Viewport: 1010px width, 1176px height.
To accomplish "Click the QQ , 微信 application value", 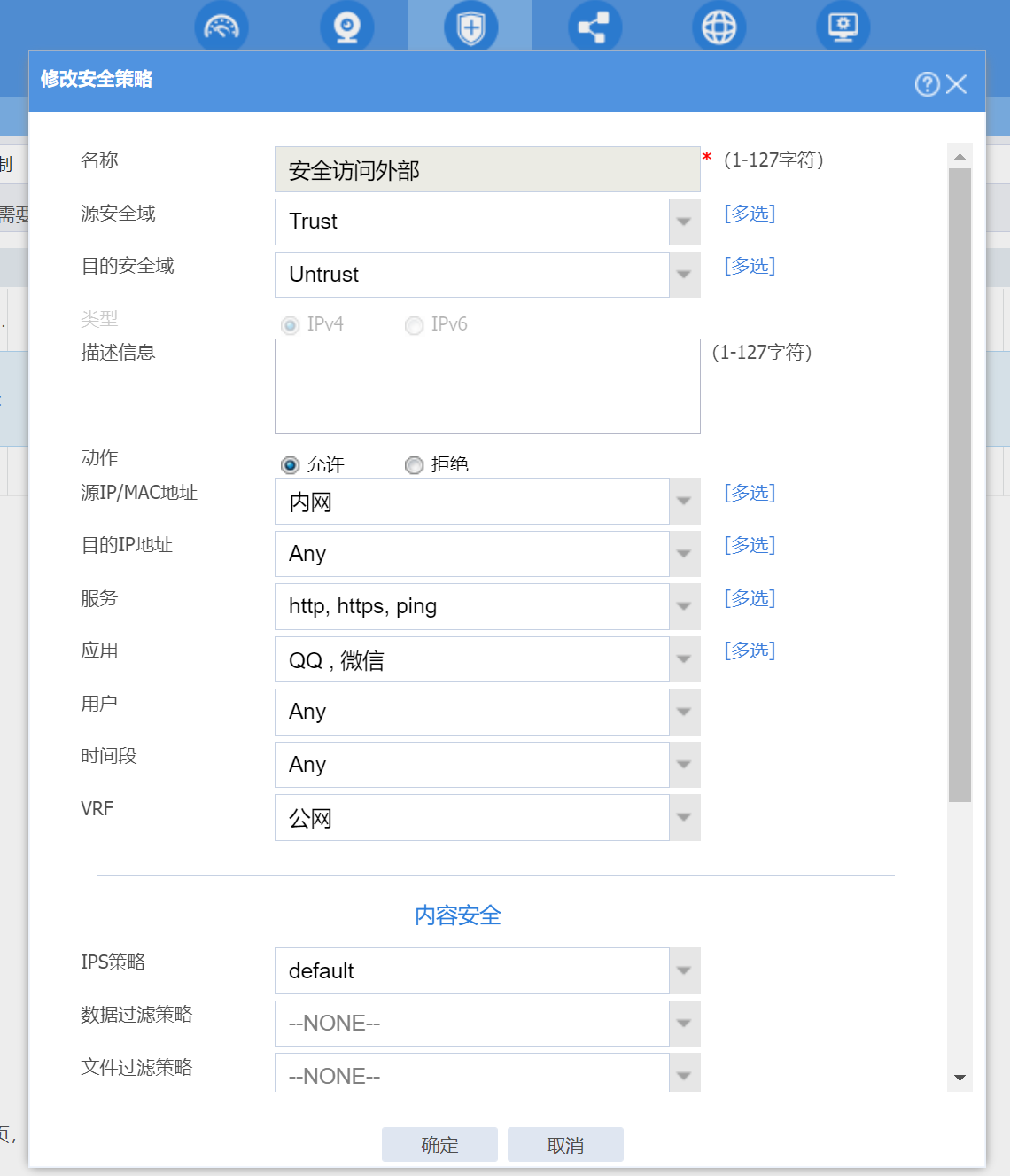I will point(337,660).
